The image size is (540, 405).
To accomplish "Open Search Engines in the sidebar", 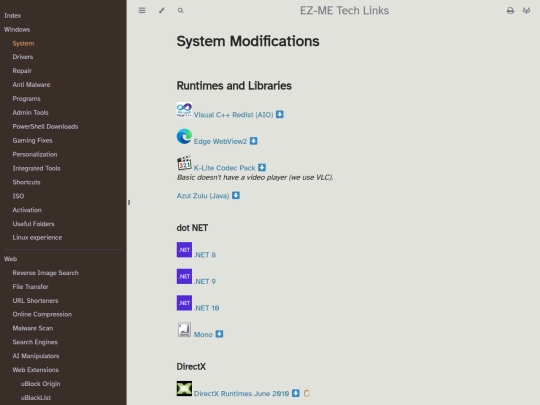I will tap(35, 342).
